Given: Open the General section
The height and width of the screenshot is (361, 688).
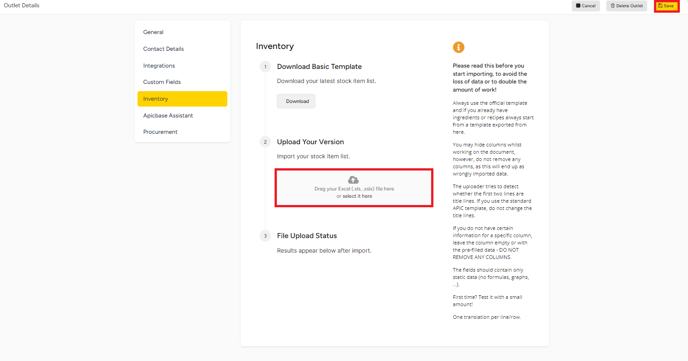Looking at the screenshot, I should 153,32.
